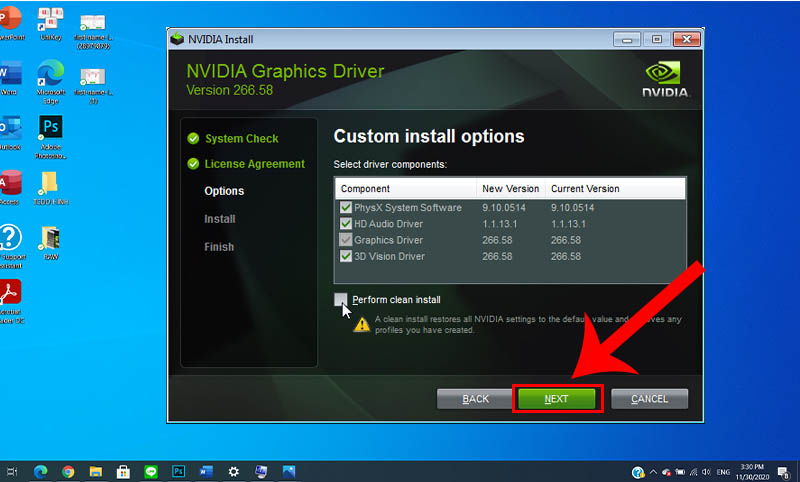
Task: Click the volume icon in system tray
Action: click(707, 472)
